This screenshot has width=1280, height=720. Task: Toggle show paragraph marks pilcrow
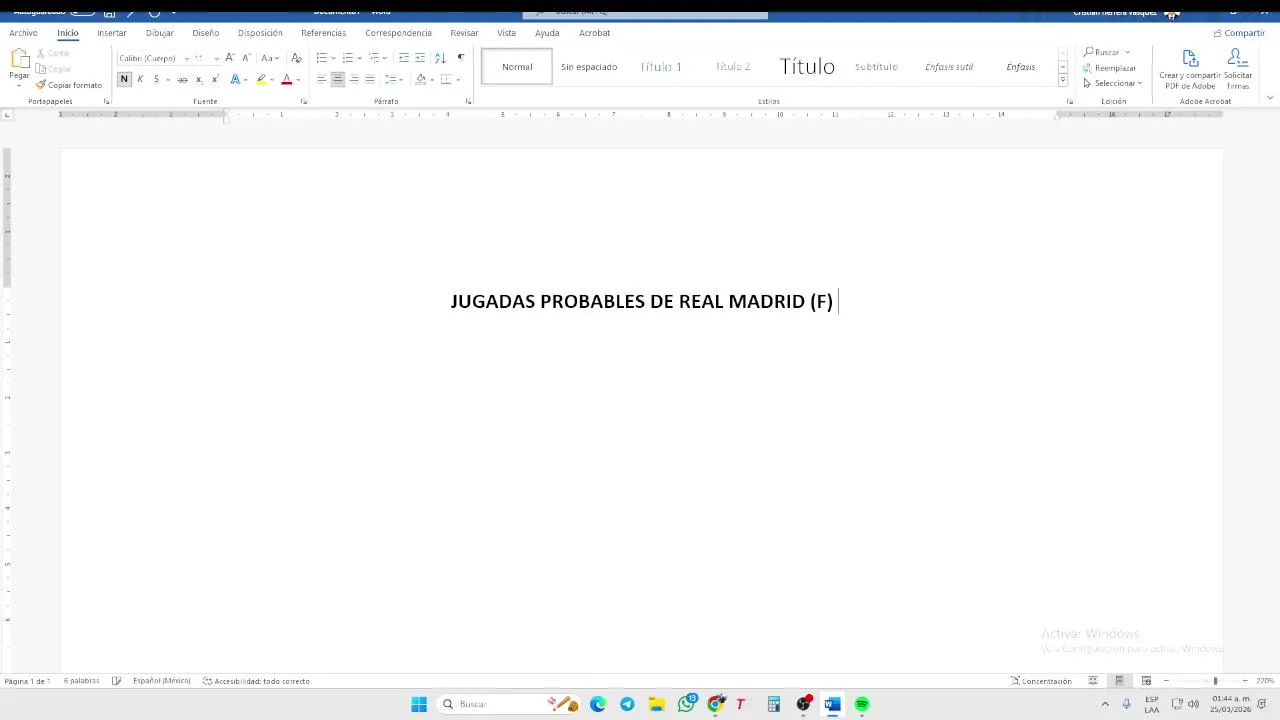coord(460,58)
